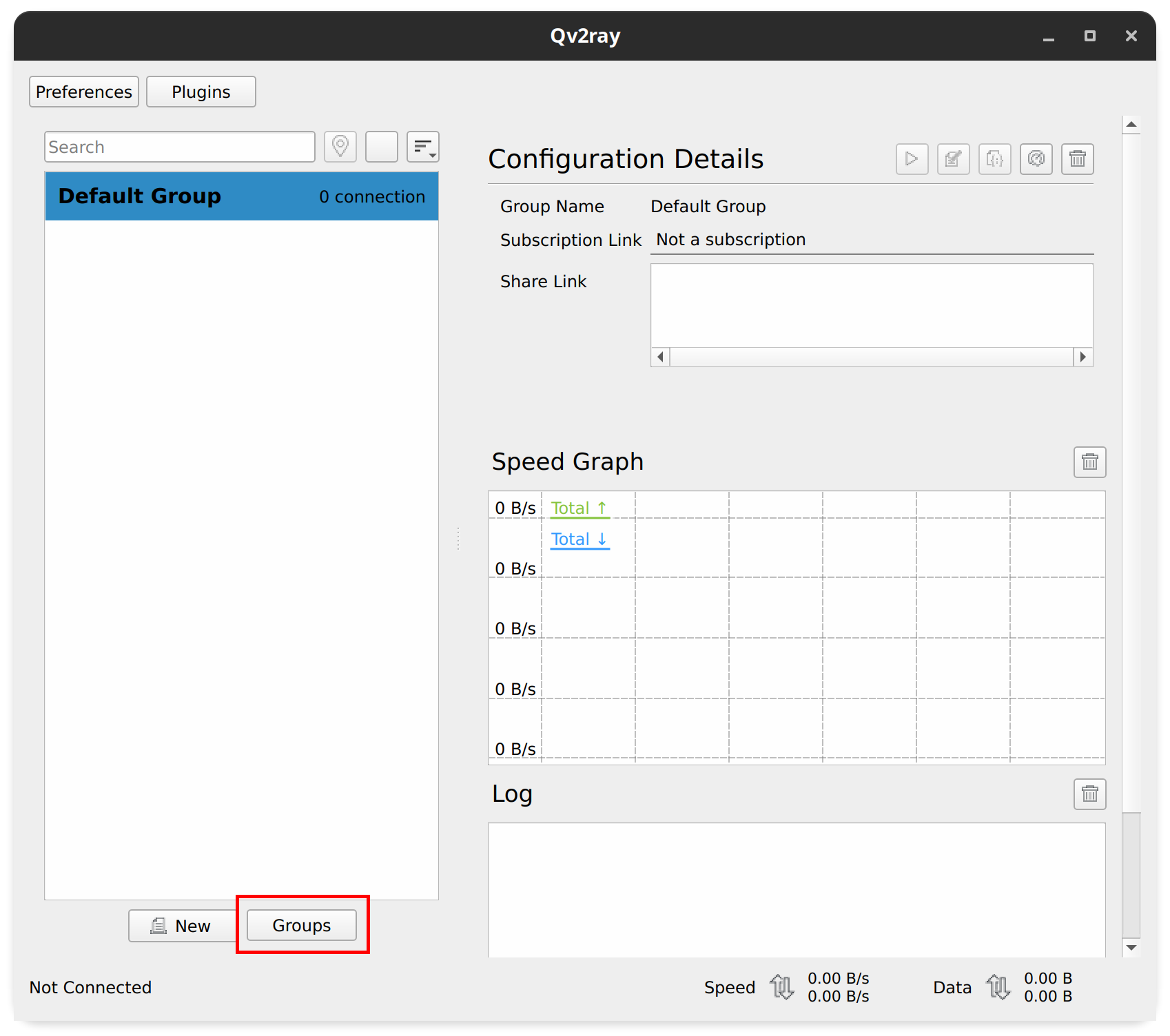1170x1036 pixels.
Task: Open the sort connections dropdown
Action: pyautogui.click(x=423, y=147)
